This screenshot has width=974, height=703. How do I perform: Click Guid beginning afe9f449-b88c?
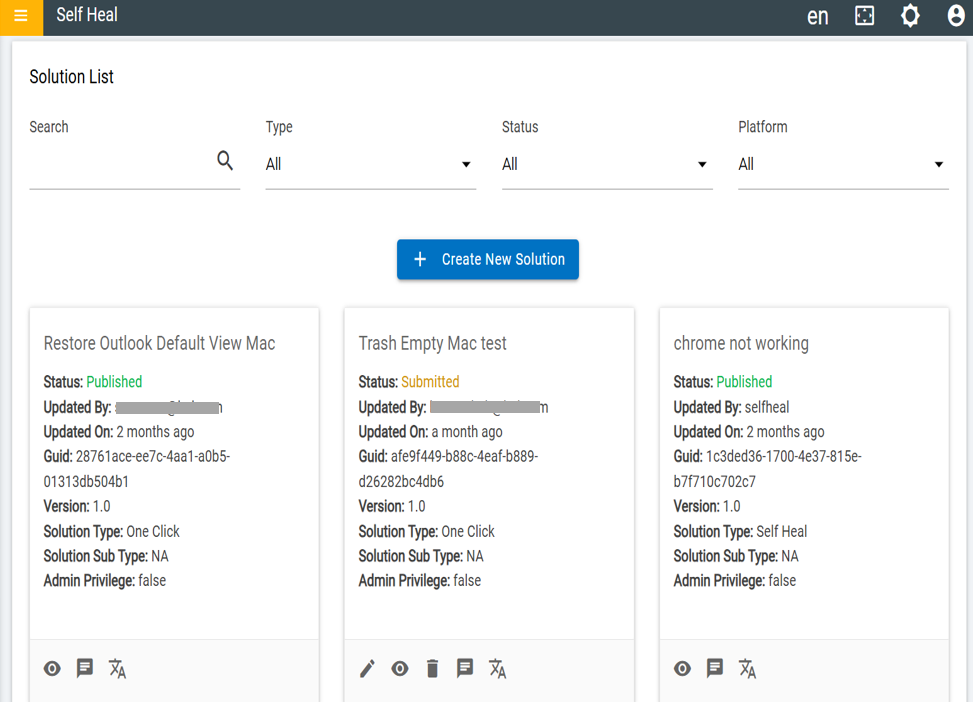448,469
